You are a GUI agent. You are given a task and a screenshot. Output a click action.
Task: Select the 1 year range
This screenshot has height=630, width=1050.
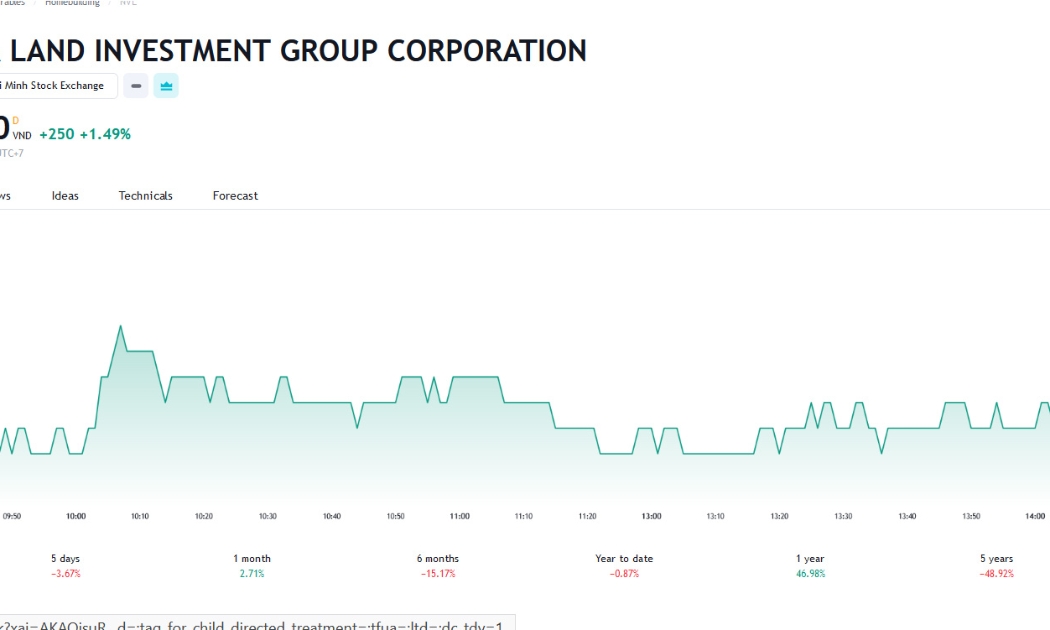(x=810, y=566)
